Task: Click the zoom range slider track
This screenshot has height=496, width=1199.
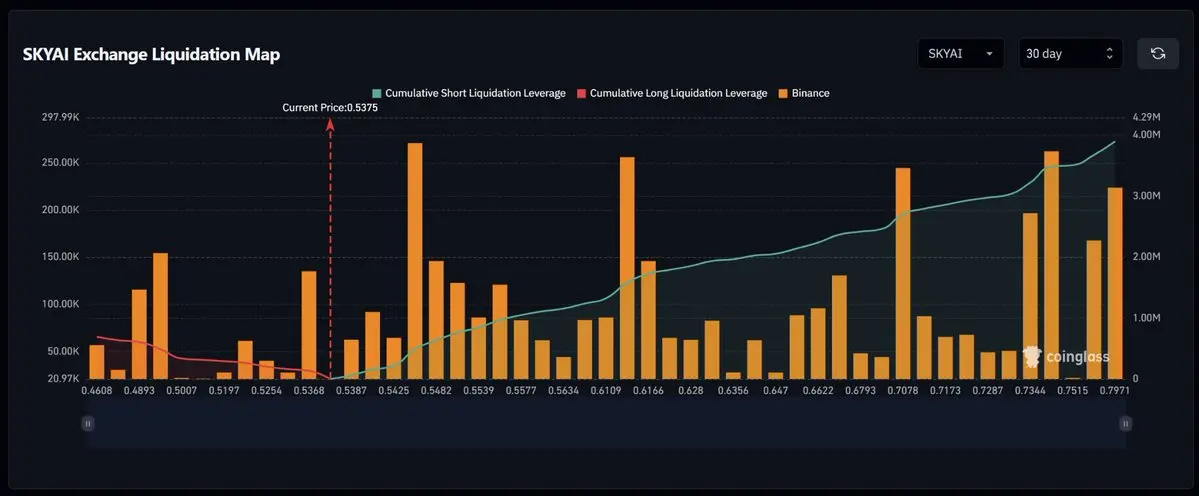Action: point(606,423)
